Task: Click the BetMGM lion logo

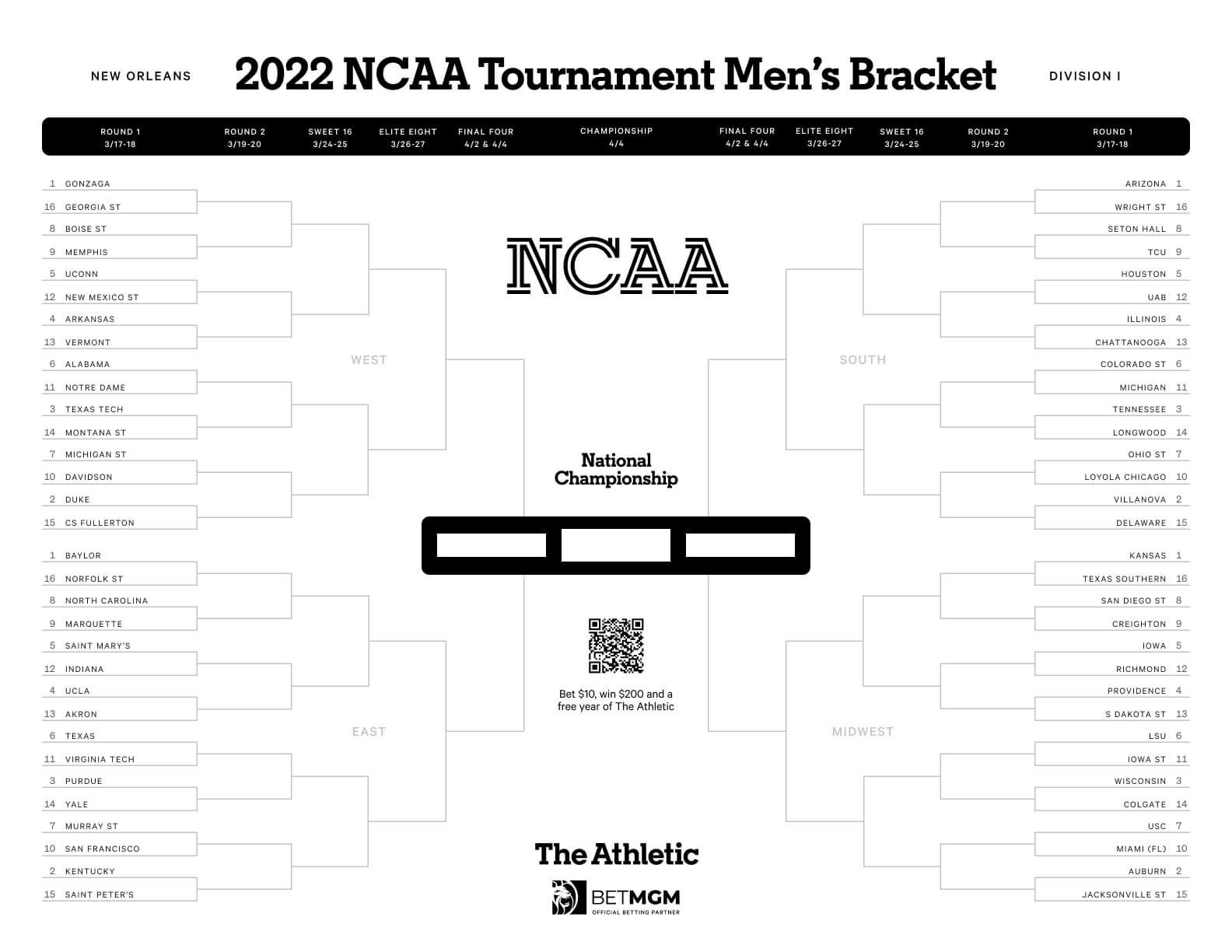Action: (x=568, y=898)
